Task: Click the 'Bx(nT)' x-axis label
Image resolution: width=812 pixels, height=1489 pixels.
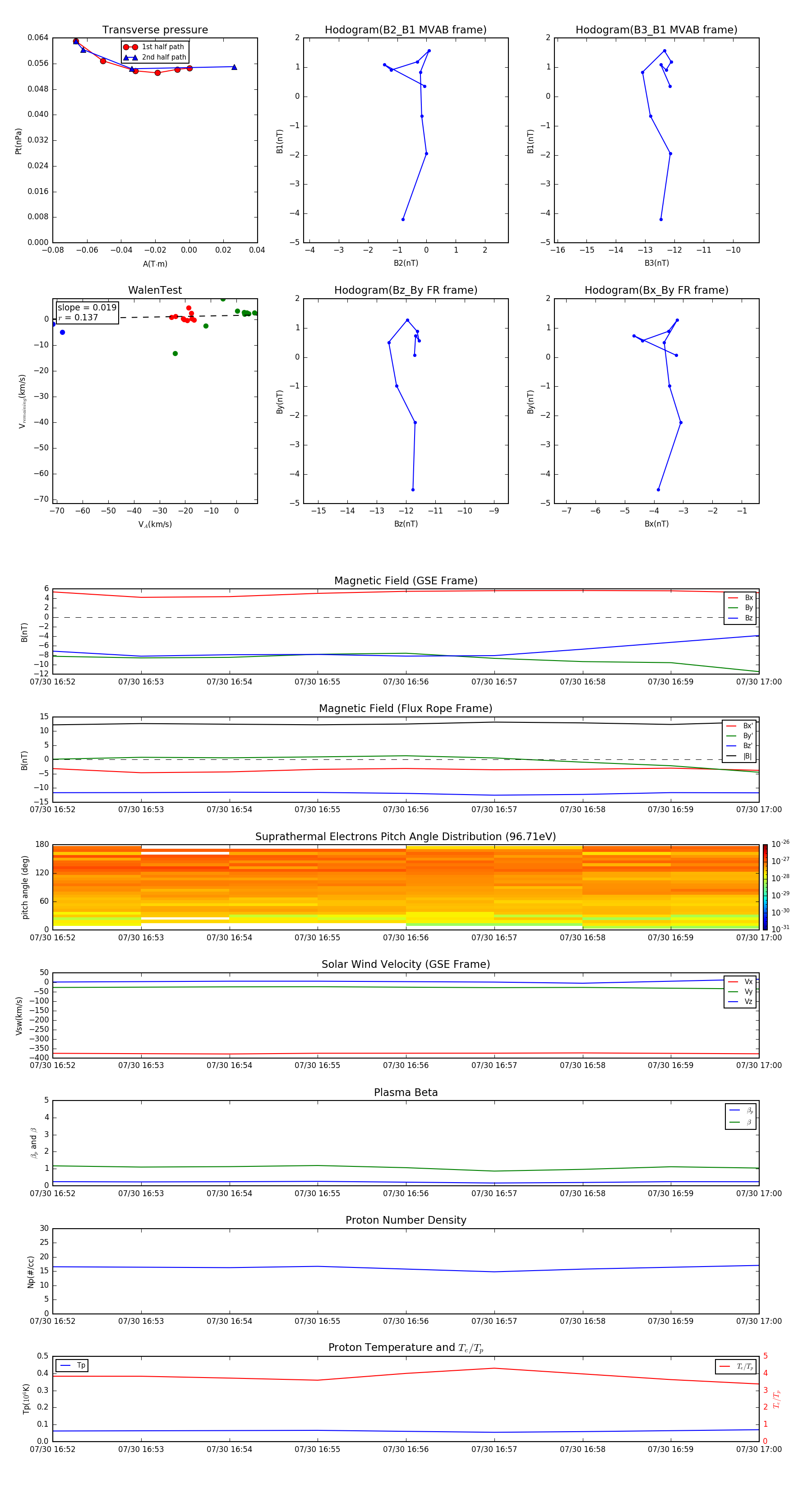Action: (656, 524)
